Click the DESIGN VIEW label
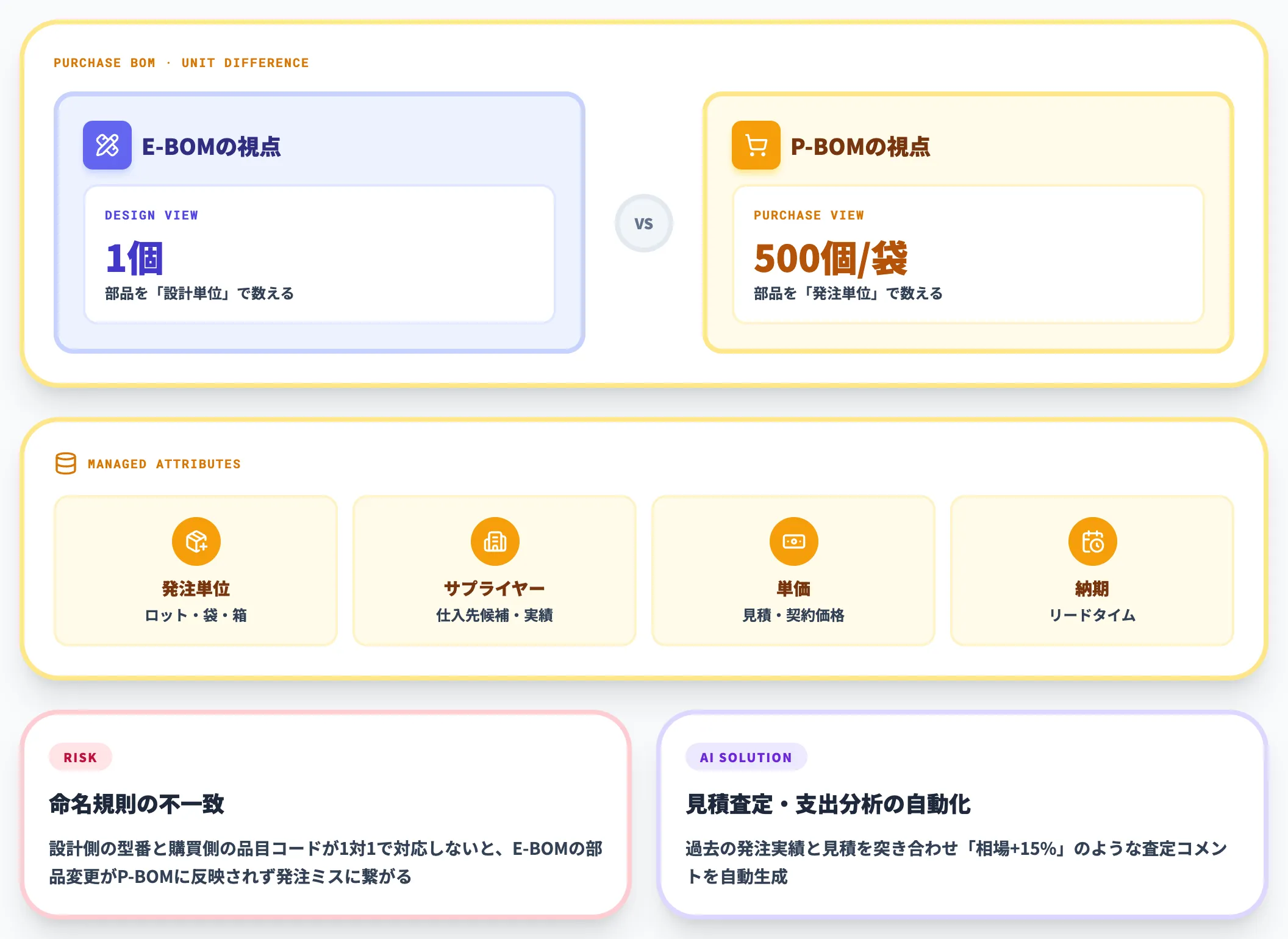This screenshot has width=1288, height=939. coord(151,215)
